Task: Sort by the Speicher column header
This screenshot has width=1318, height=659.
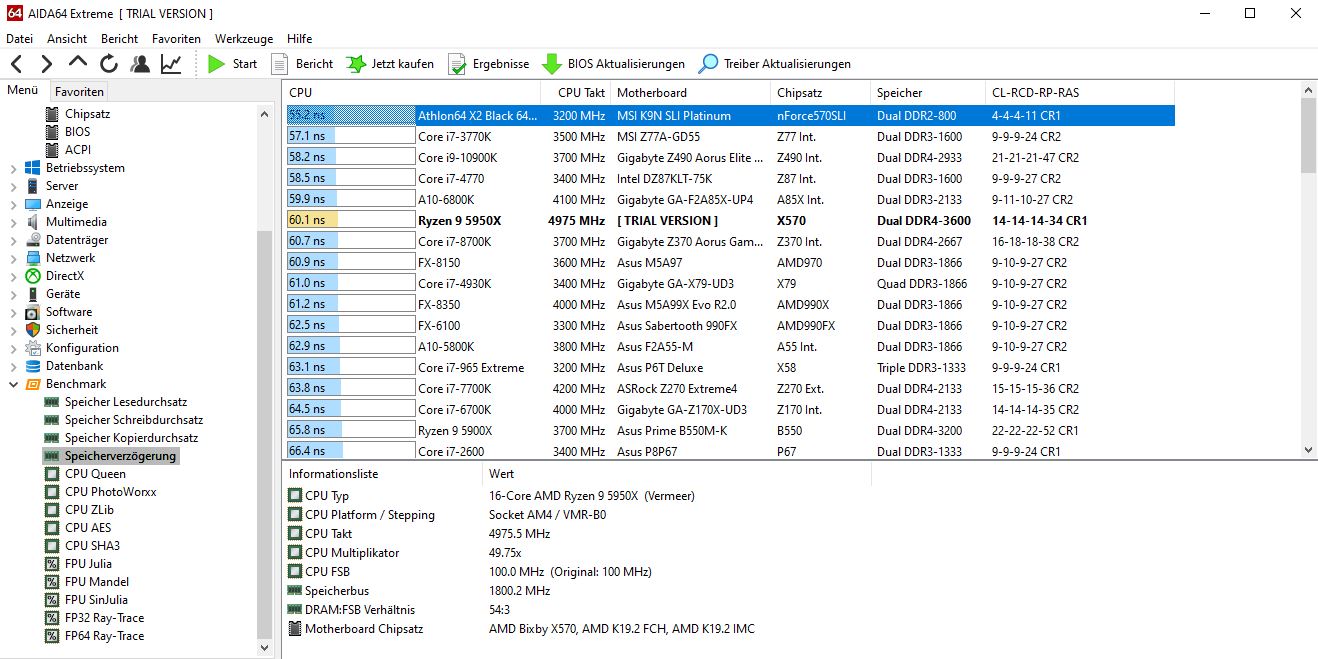Action: pos(928,93)
